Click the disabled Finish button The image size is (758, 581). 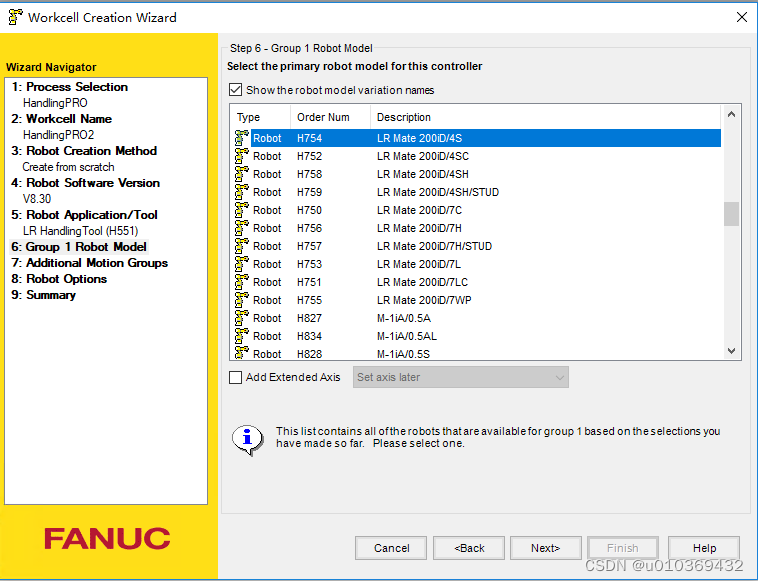click(x=623, y=548)
